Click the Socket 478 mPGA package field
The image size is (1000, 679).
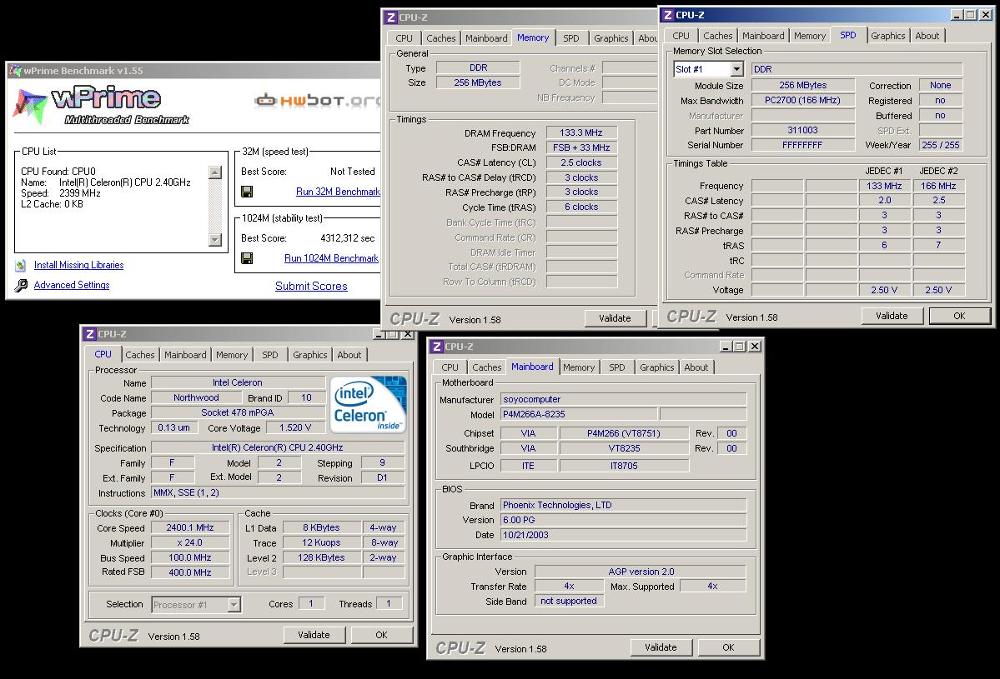tap(237, 413)
